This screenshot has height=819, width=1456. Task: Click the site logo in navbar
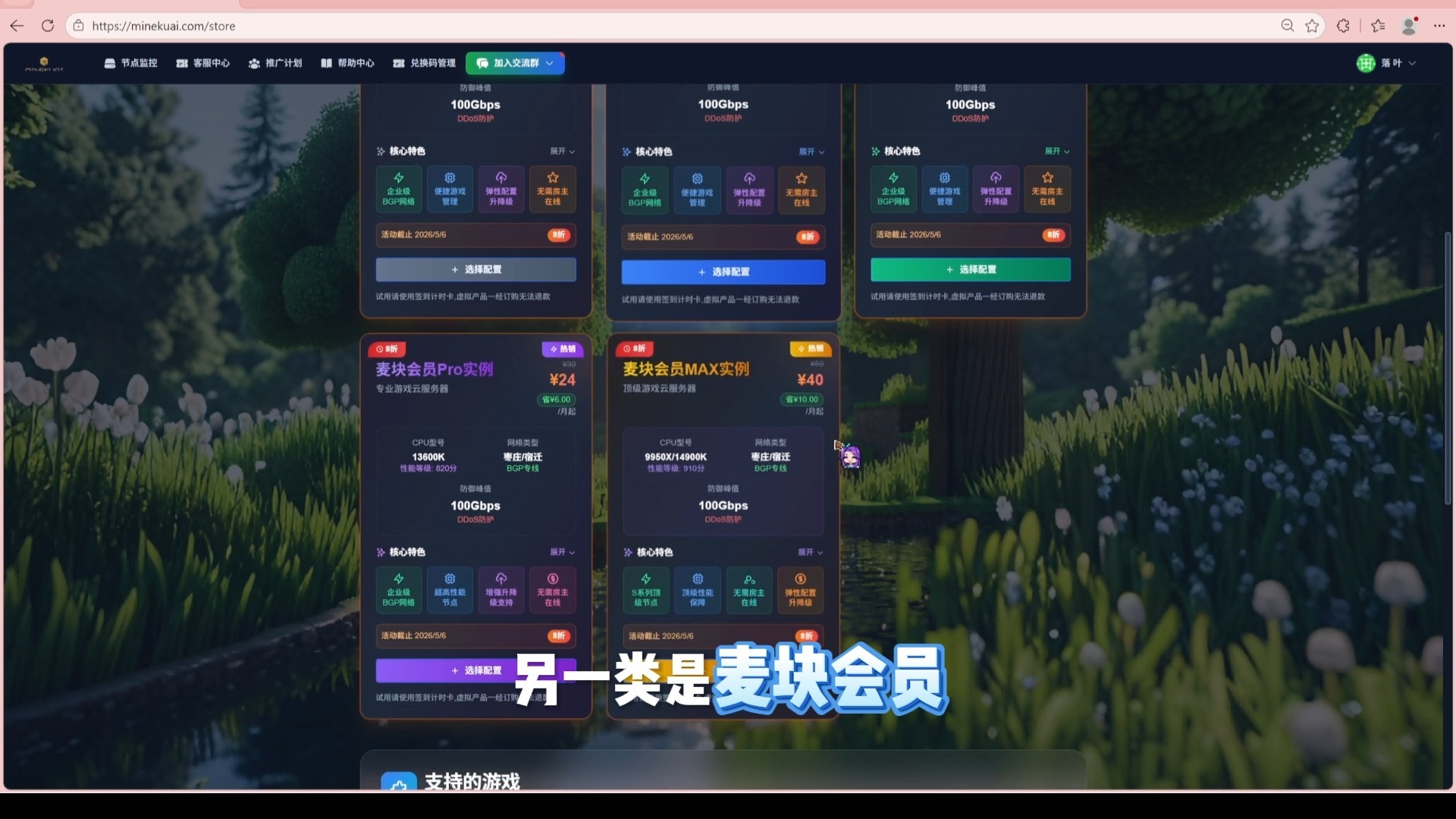[x=44, y=64]
